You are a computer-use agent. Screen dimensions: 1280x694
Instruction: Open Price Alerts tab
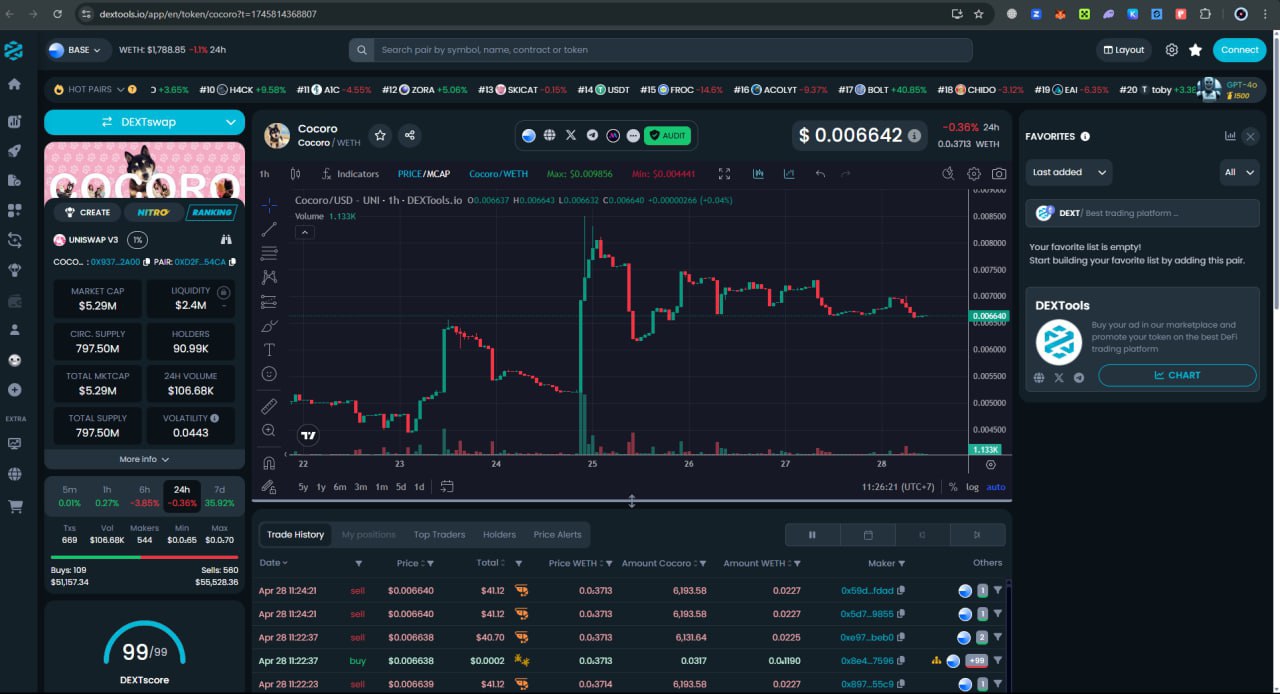(x=557, y=534)
